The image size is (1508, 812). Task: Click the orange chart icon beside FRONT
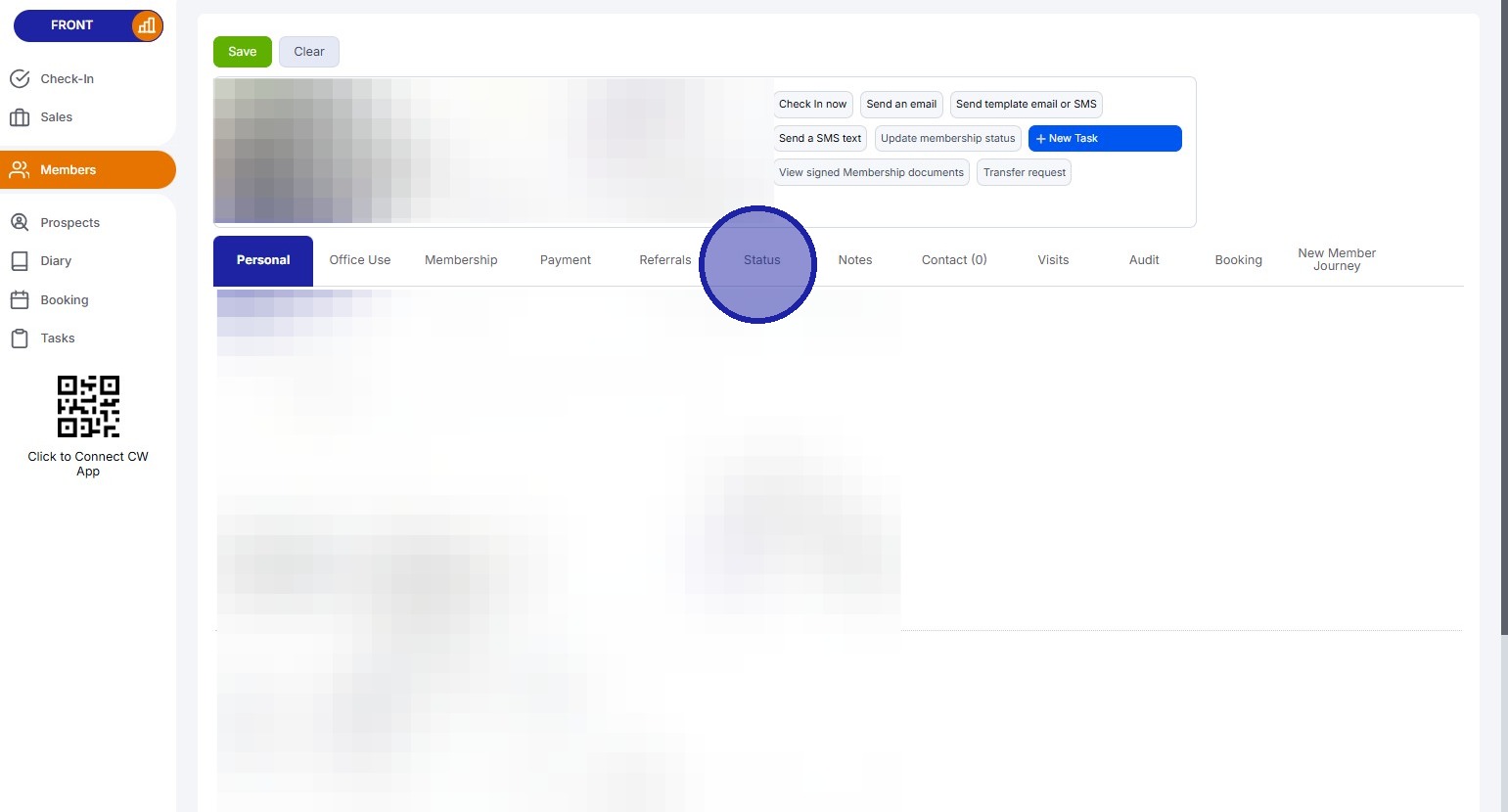coord(147,25)
